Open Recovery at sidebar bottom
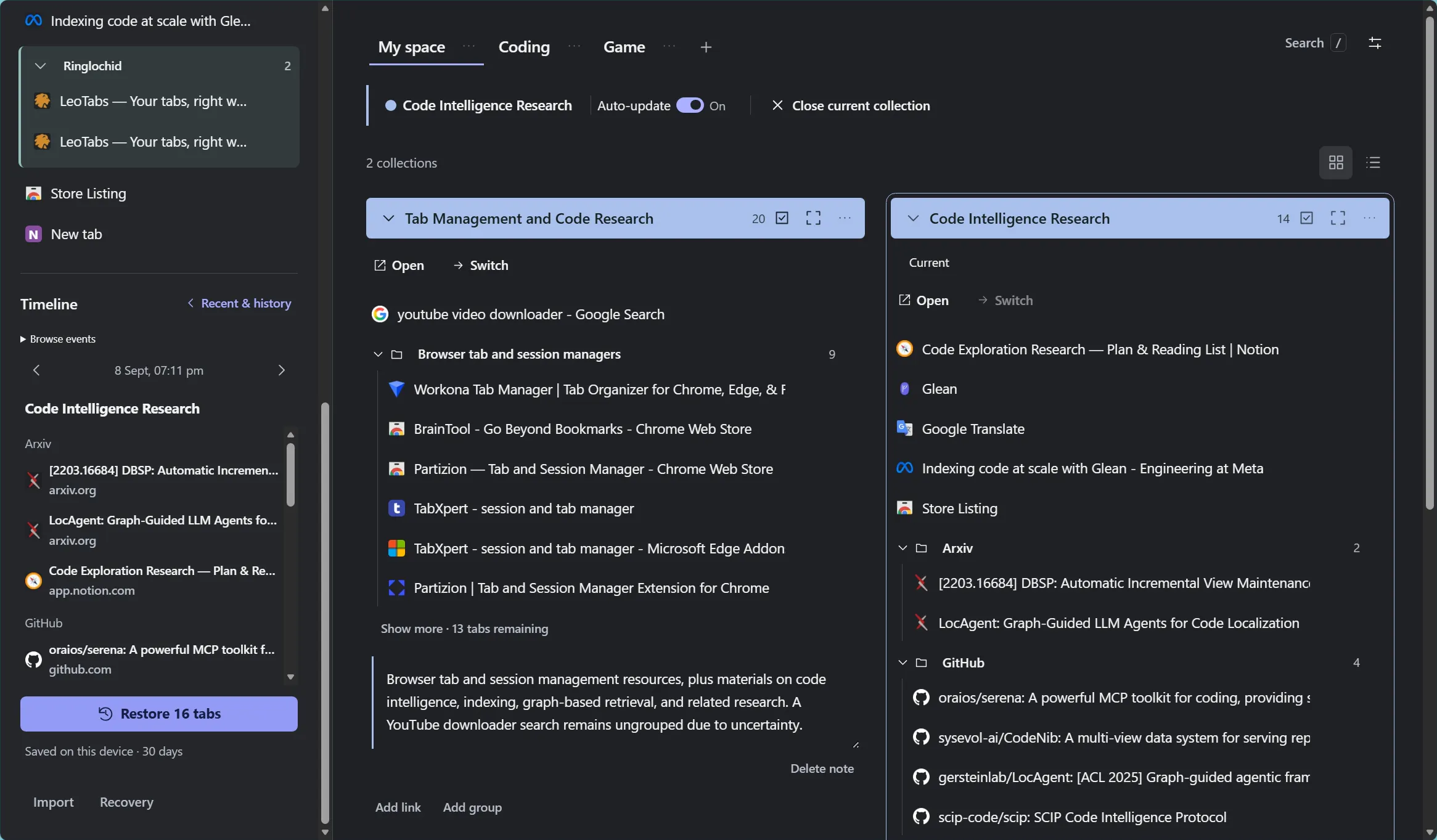This screenshot has width=1437, height=840. pos(126,802)
